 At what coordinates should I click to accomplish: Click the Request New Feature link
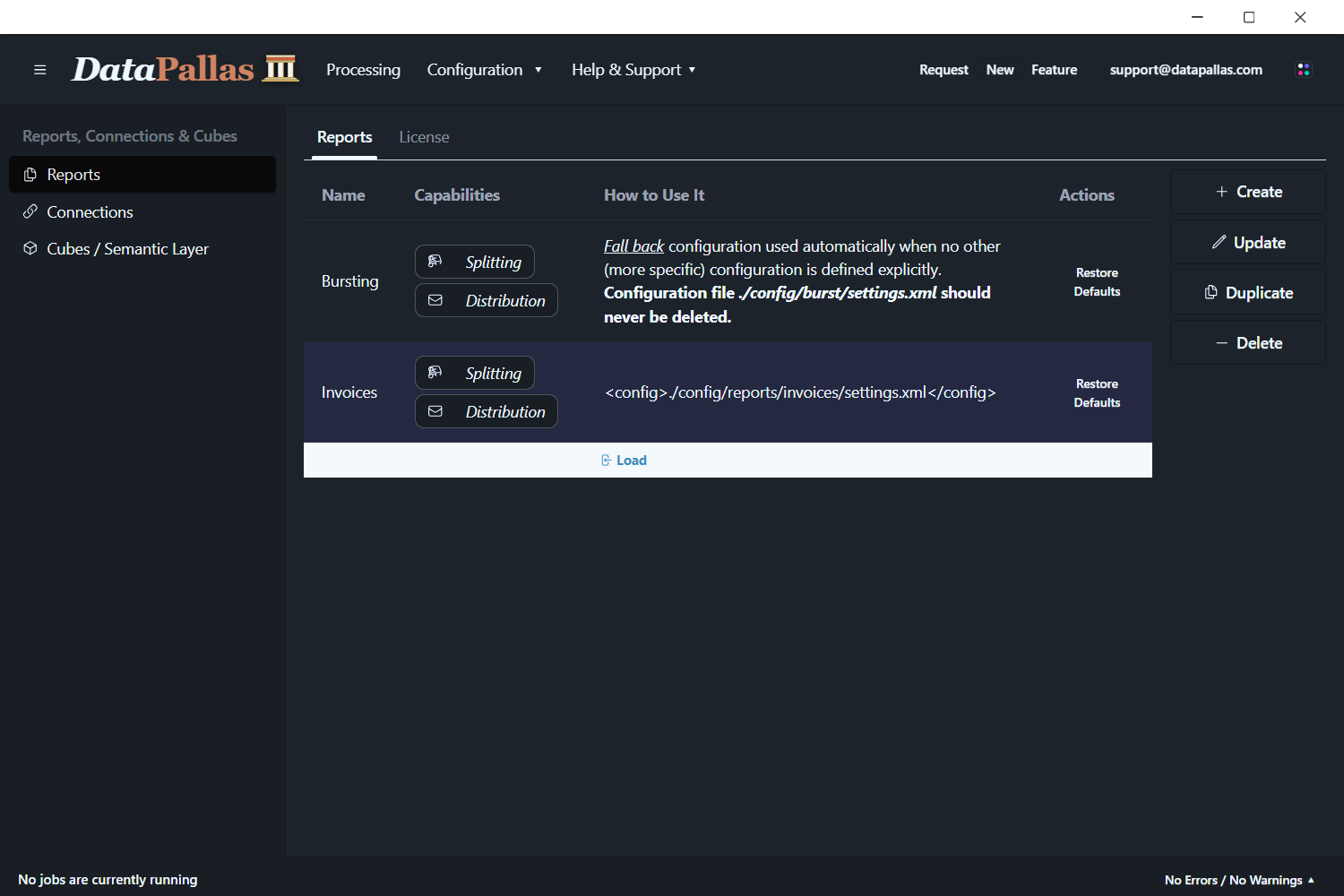(x=998, y=70)
